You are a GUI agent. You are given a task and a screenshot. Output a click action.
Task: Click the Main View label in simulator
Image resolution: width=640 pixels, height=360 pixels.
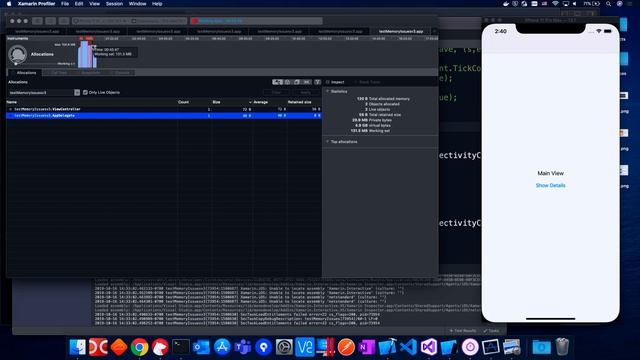(x=550, y=173)
